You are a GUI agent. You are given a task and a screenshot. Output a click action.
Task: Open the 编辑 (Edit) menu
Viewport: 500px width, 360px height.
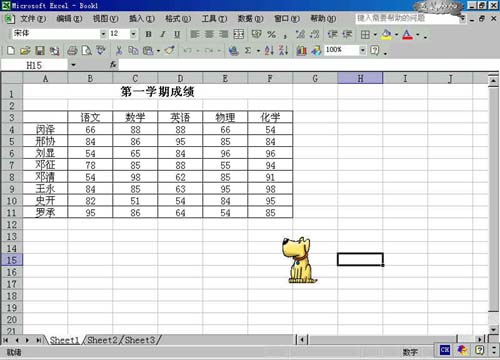pos(69,19)
